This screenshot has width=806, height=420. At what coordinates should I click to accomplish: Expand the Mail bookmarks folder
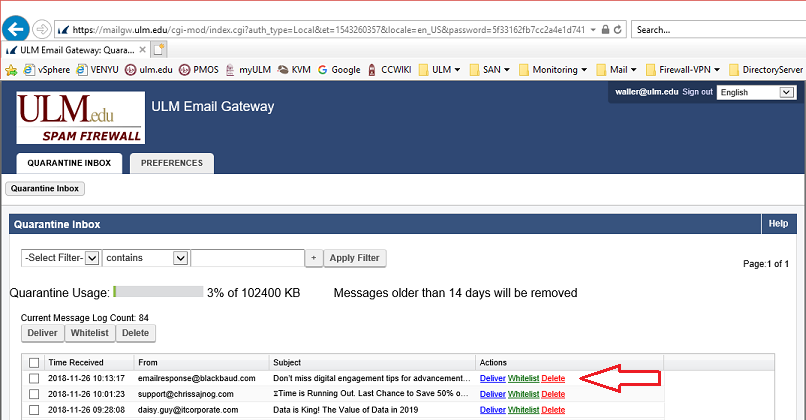(616, 69)
